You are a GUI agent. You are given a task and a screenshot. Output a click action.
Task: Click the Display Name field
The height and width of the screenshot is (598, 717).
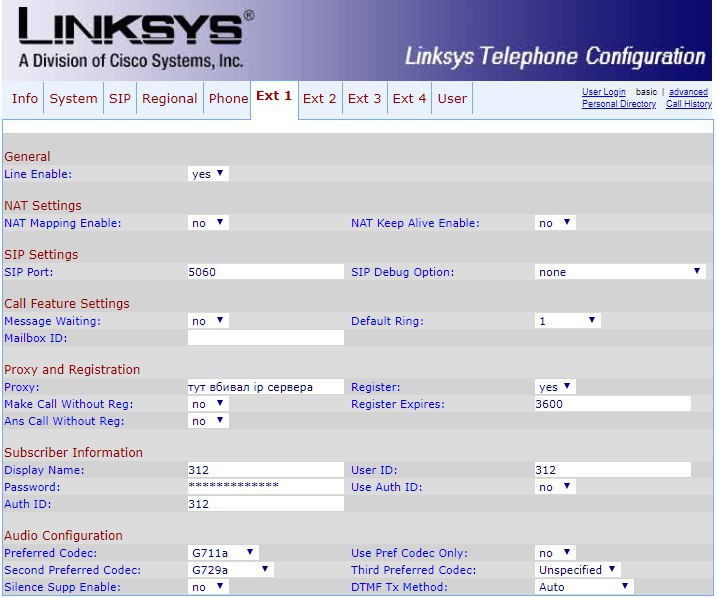coord(266,470)
